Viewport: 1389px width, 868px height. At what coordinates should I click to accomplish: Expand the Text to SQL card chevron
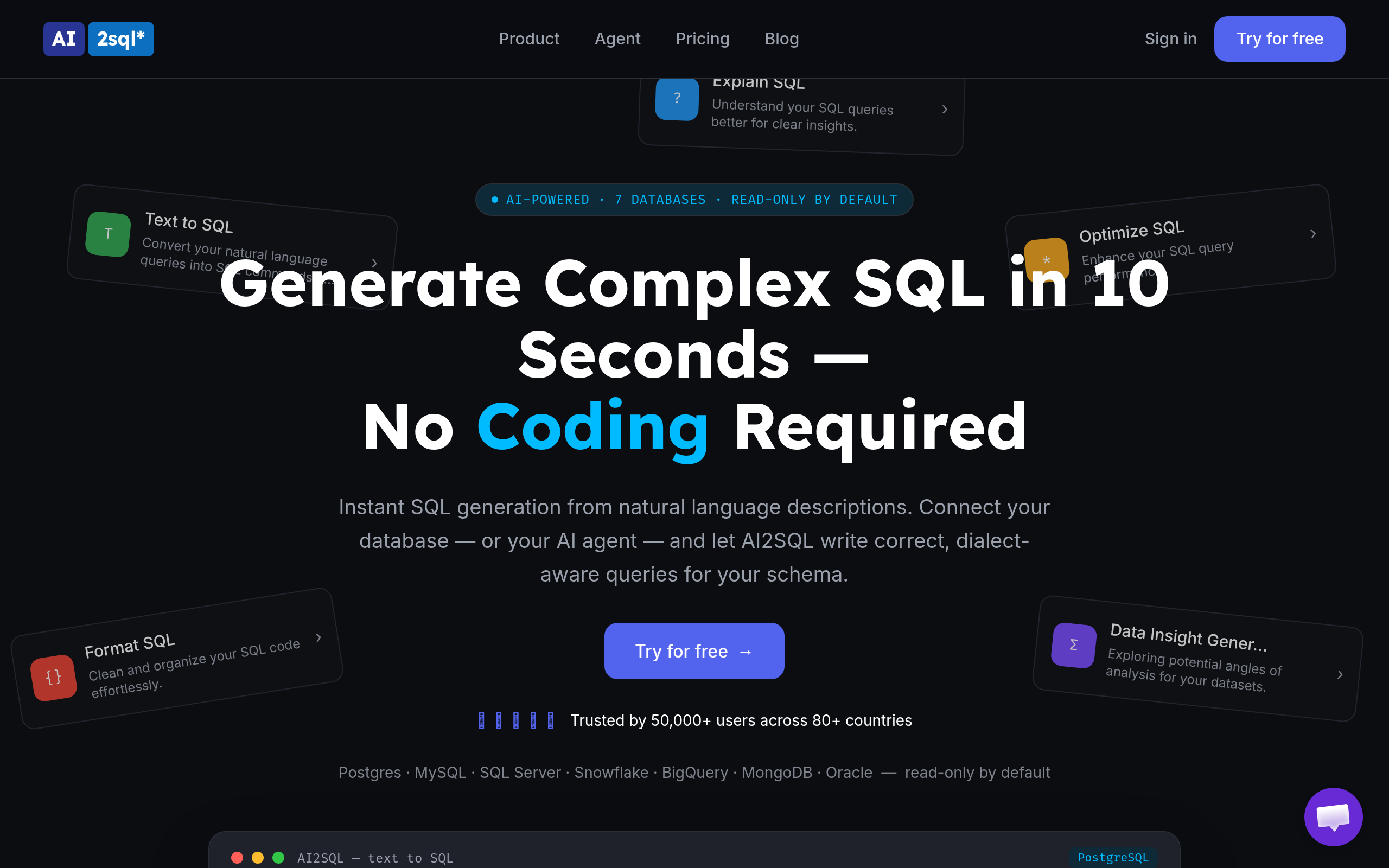tap(375, 263)
